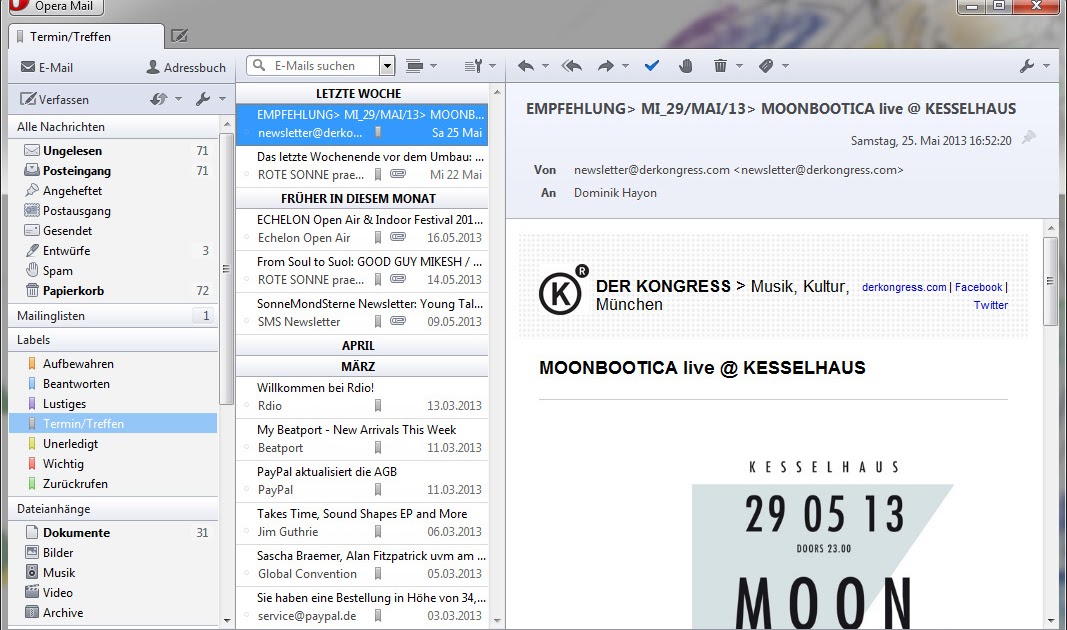1067x630 pixels.
Task: Click the E-Mails suchen search field
Action: (x=314, y=66)
